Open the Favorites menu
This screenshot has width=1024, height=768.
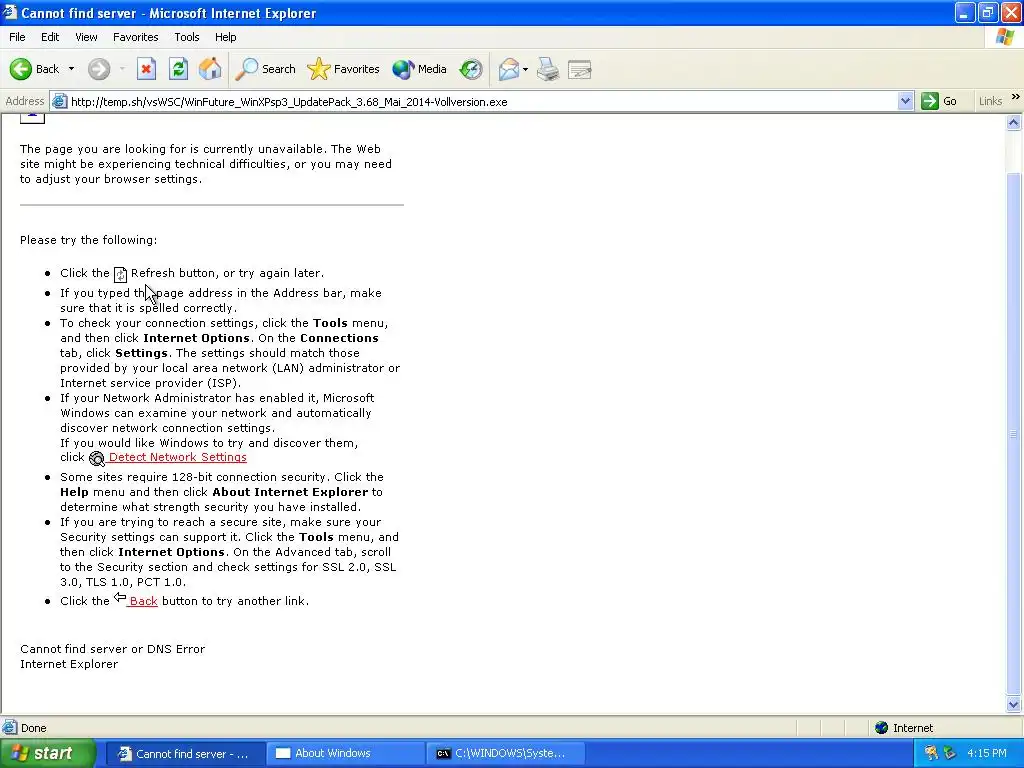tap(136, 37)
